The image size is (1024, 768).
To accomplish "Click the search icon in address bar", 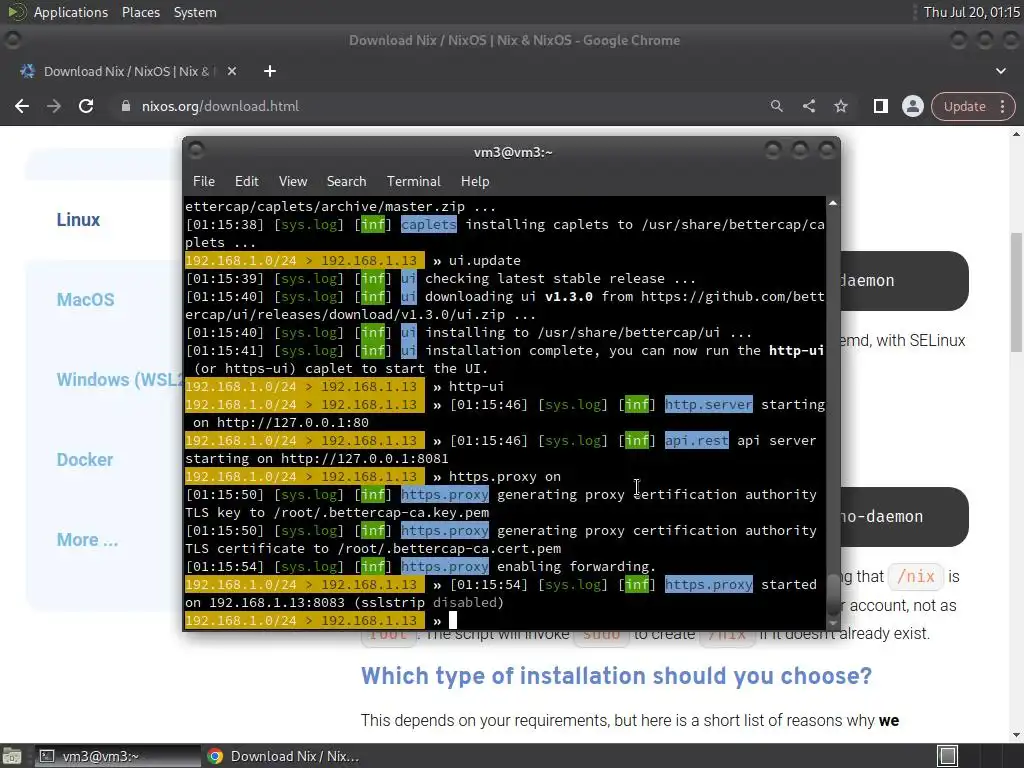I will tap(776, 106).
